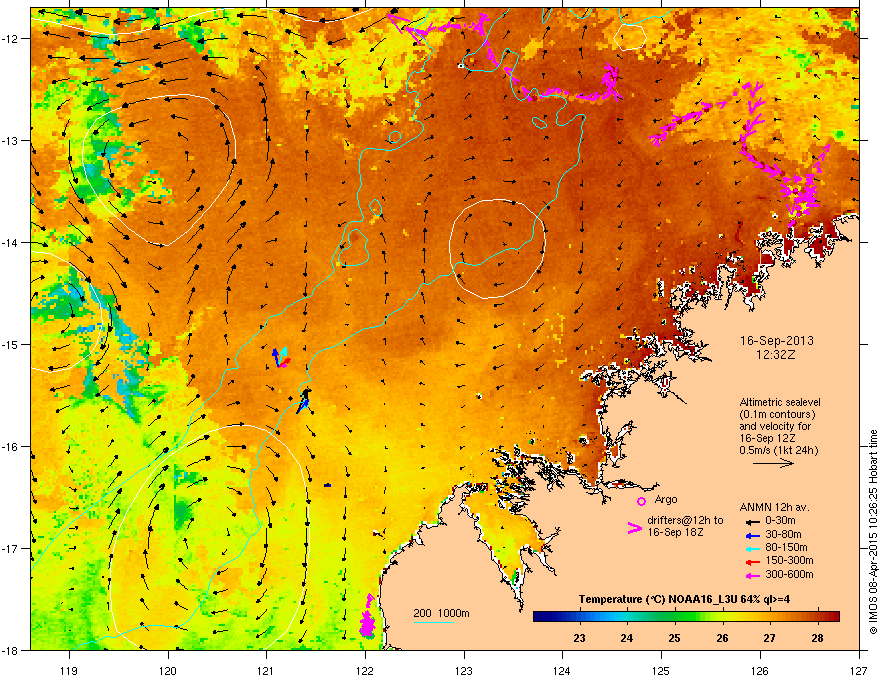
Task: Click the magenta drifters arrowhead legend symbol
Action: 634,528
